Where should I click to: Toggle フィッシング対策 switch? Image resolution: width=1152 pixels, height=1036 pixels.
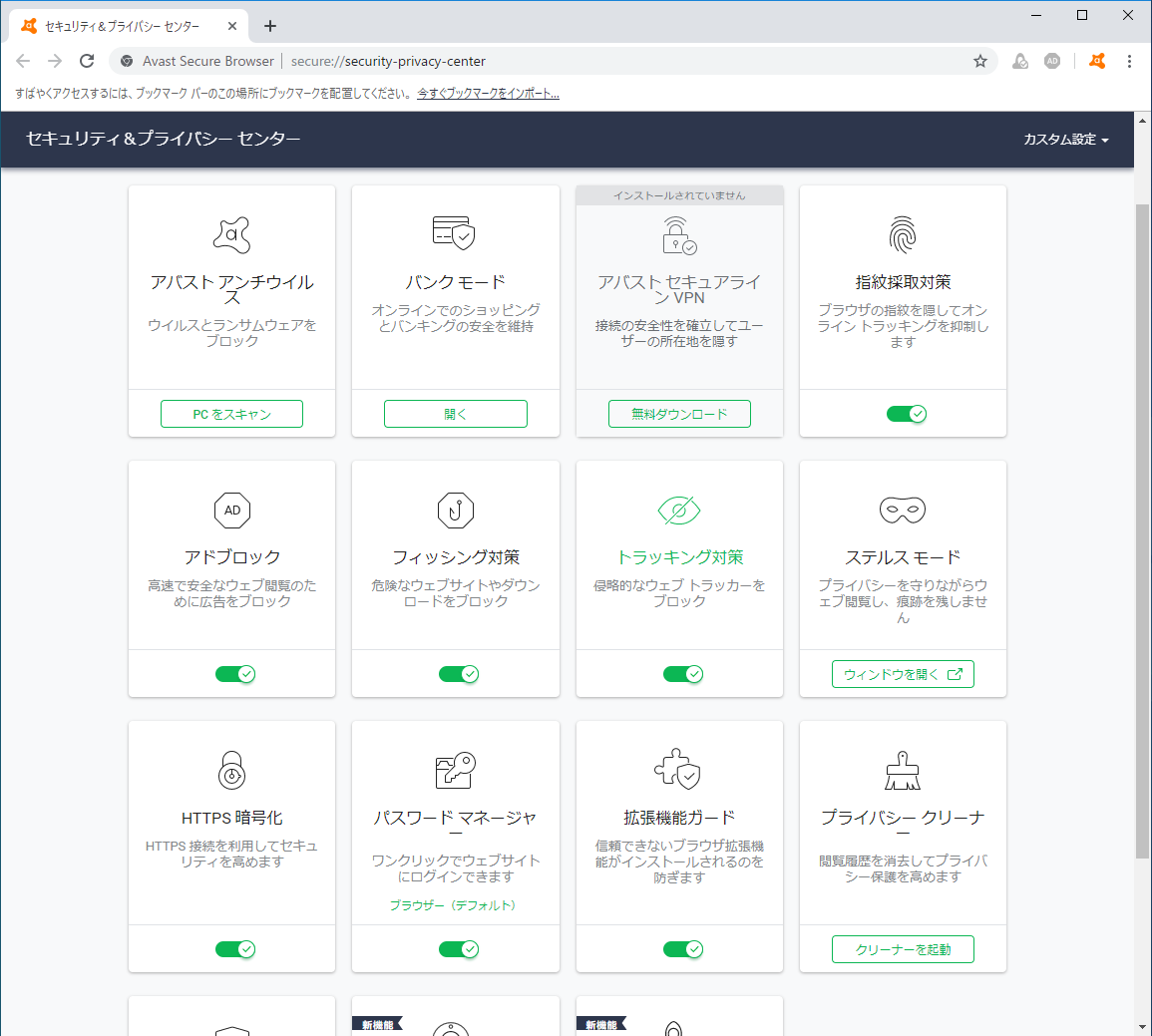coord(459,674)
